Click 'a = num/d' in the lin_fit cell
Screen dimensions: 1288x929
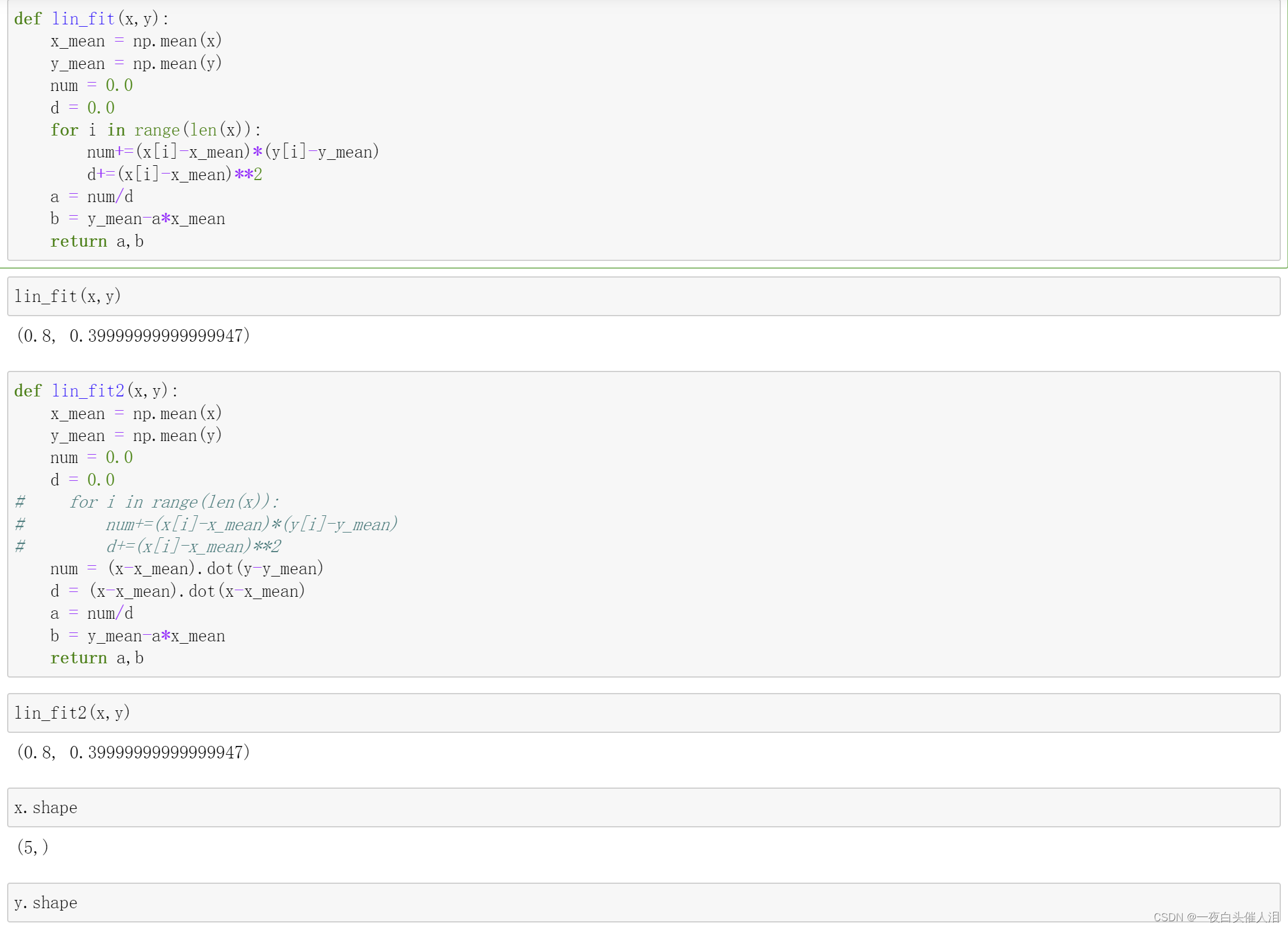click(x=92, y=197)
